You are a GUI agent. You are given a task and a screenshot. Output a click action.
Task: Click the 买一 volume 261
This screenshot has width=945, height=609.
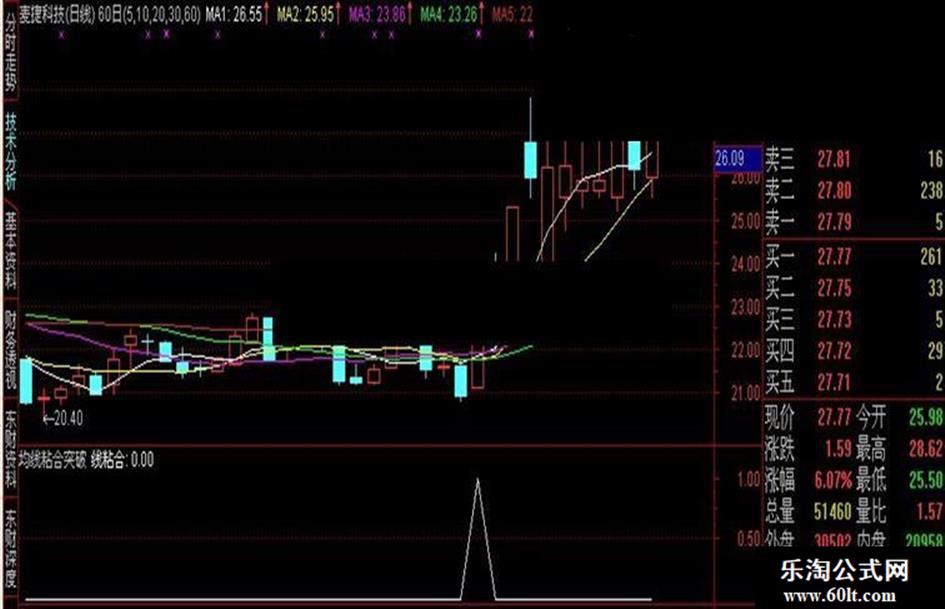tap(931, 257)
